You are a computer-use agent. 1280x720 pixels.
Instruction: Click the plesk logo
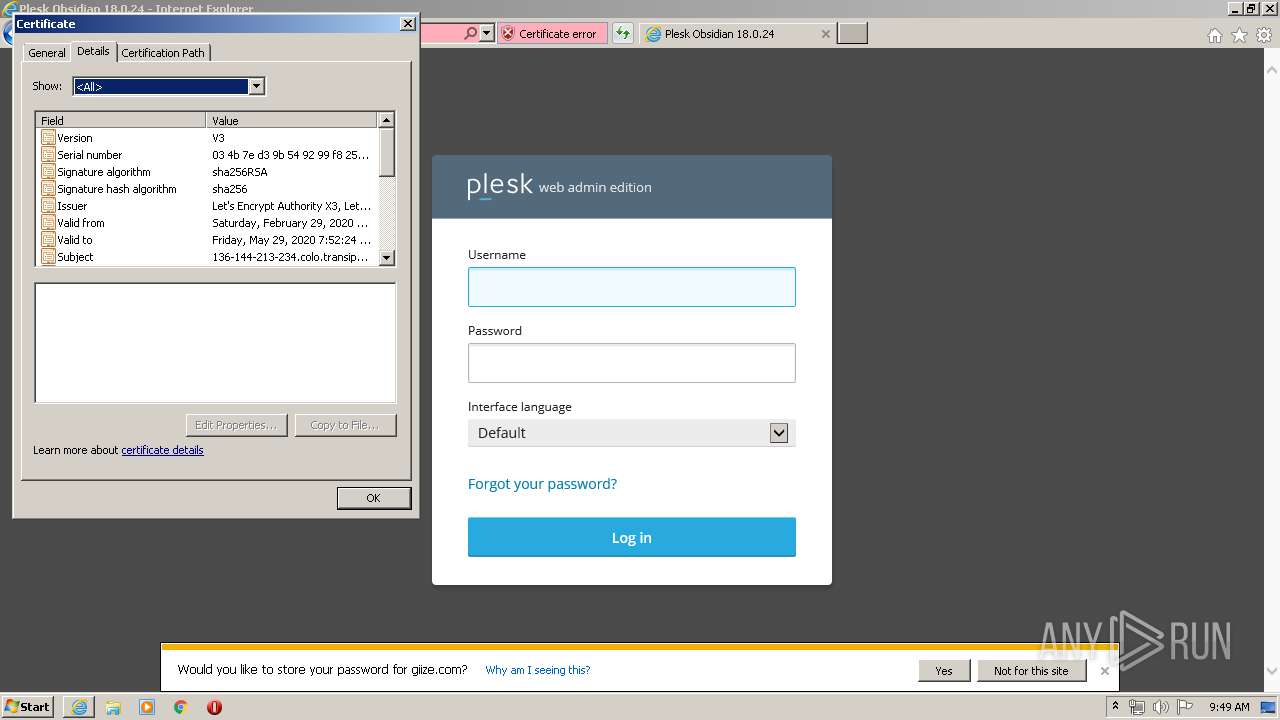coord(500,186)
